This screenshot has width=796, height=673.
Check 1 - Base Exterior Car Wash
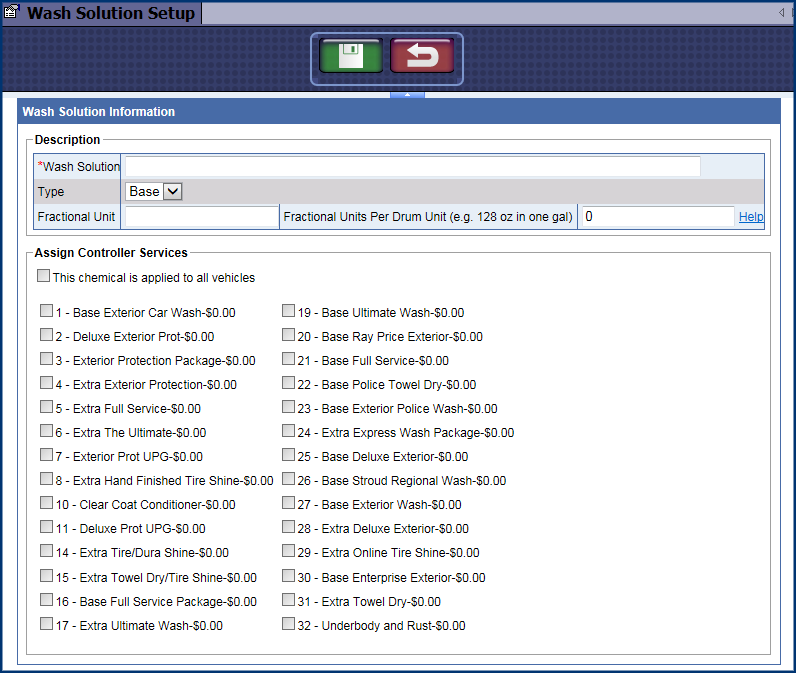click(x=47, y=312)
